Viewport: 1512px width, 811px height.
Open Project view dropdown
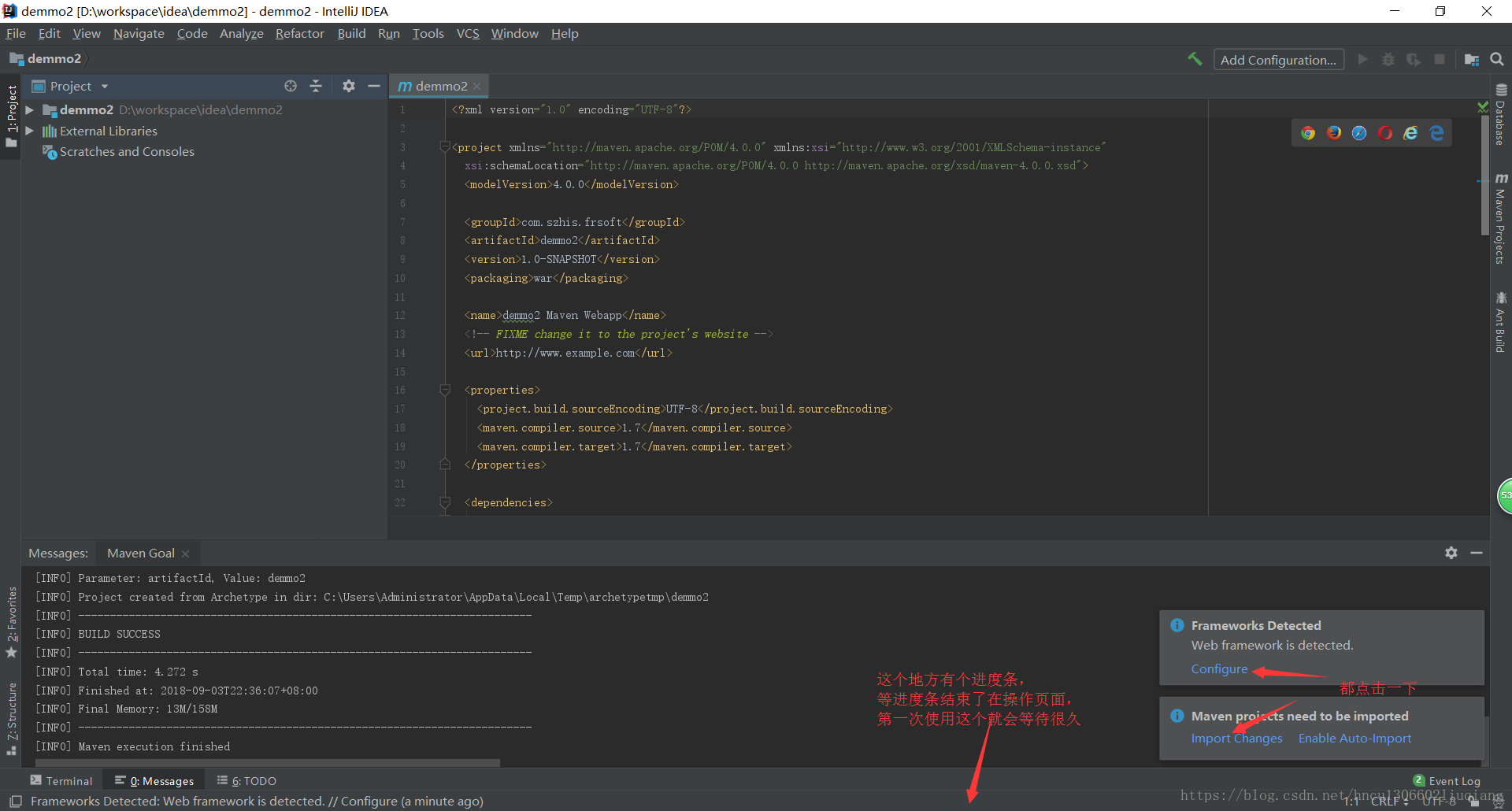coord(105,86)
